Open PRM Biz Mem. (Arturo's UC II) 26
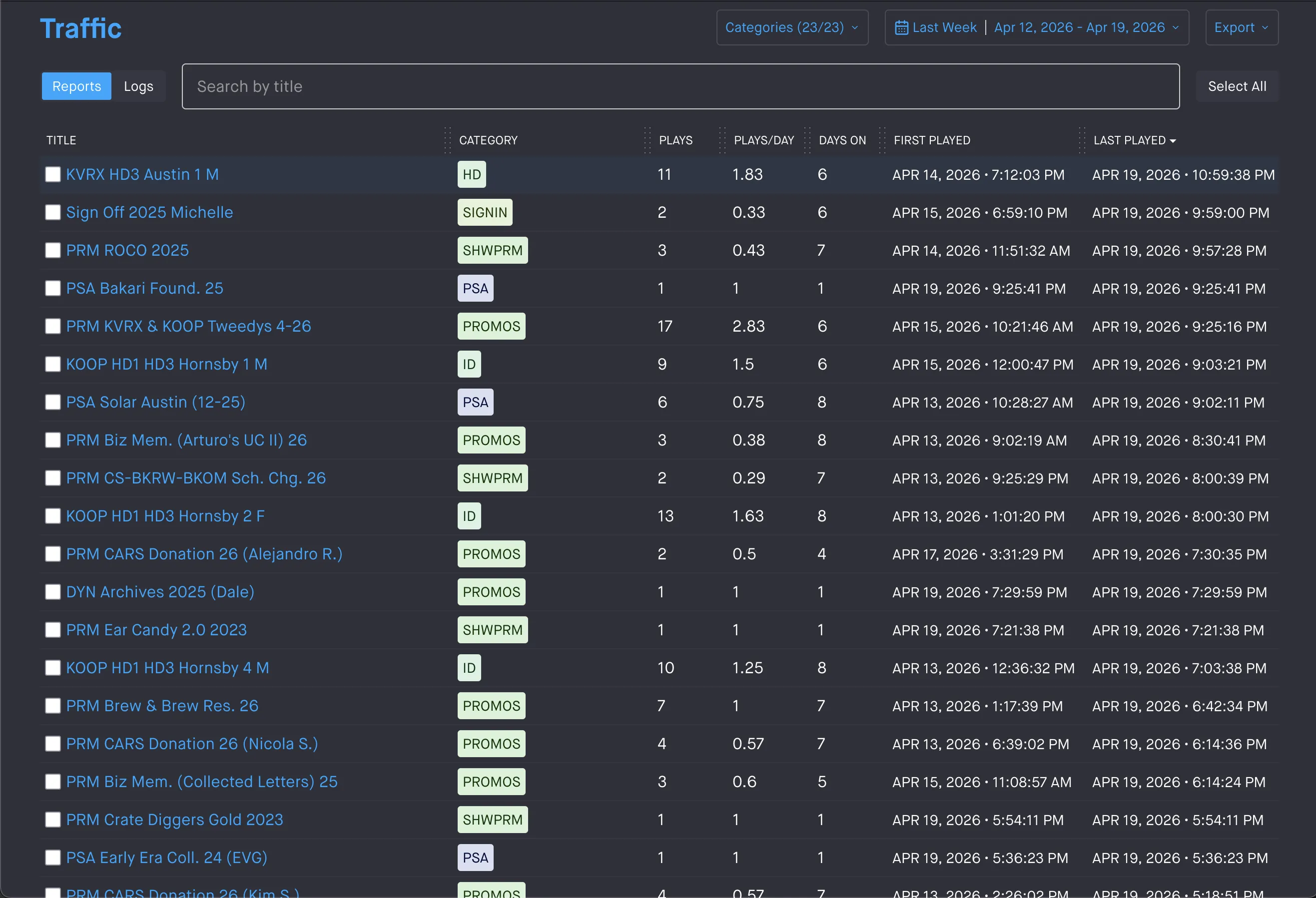The image size is (1316, 898). [x=186, y=440]
